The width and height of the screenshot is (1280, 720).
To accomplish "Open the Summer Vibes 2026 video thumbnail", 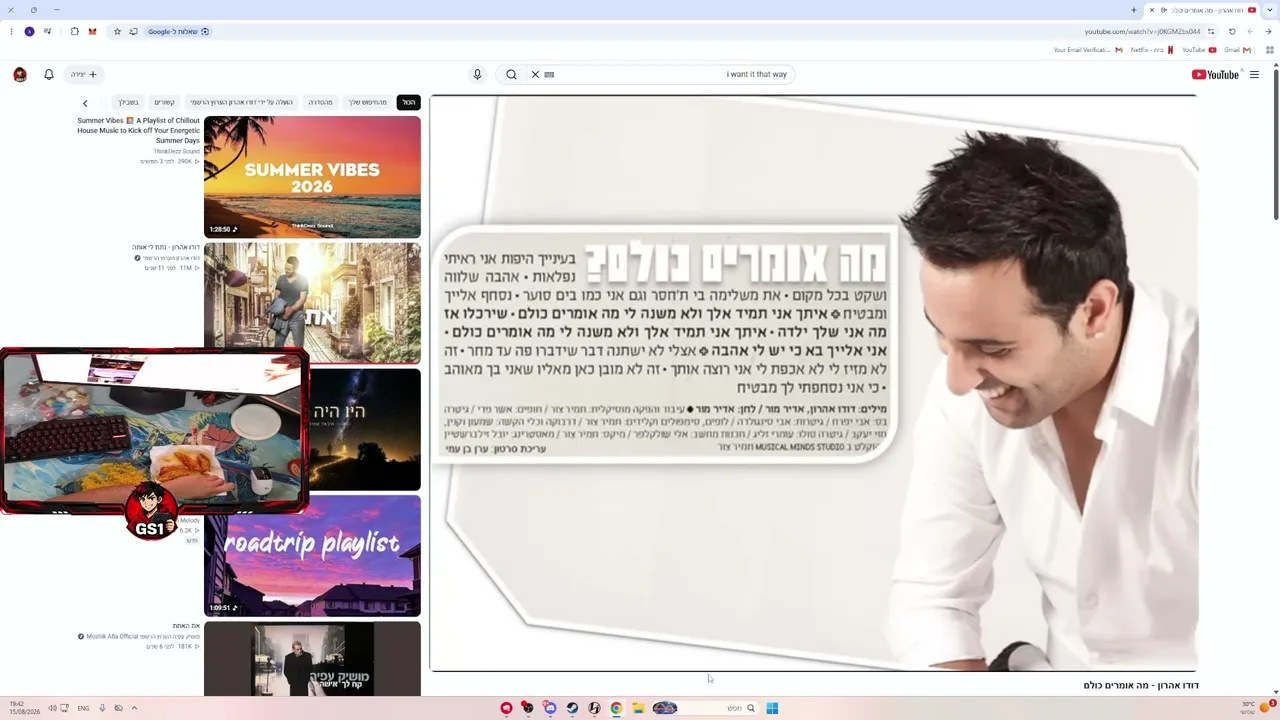I will tap(312, 177).
